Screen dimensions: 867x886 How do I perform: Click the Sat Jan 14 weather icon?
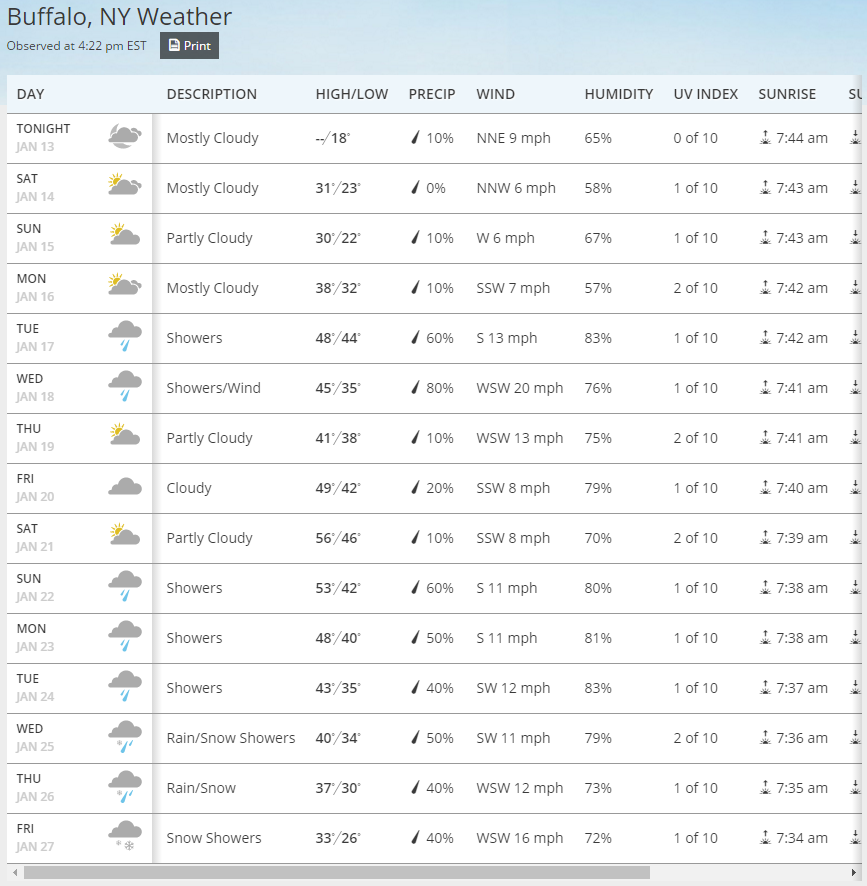(125, 185)
